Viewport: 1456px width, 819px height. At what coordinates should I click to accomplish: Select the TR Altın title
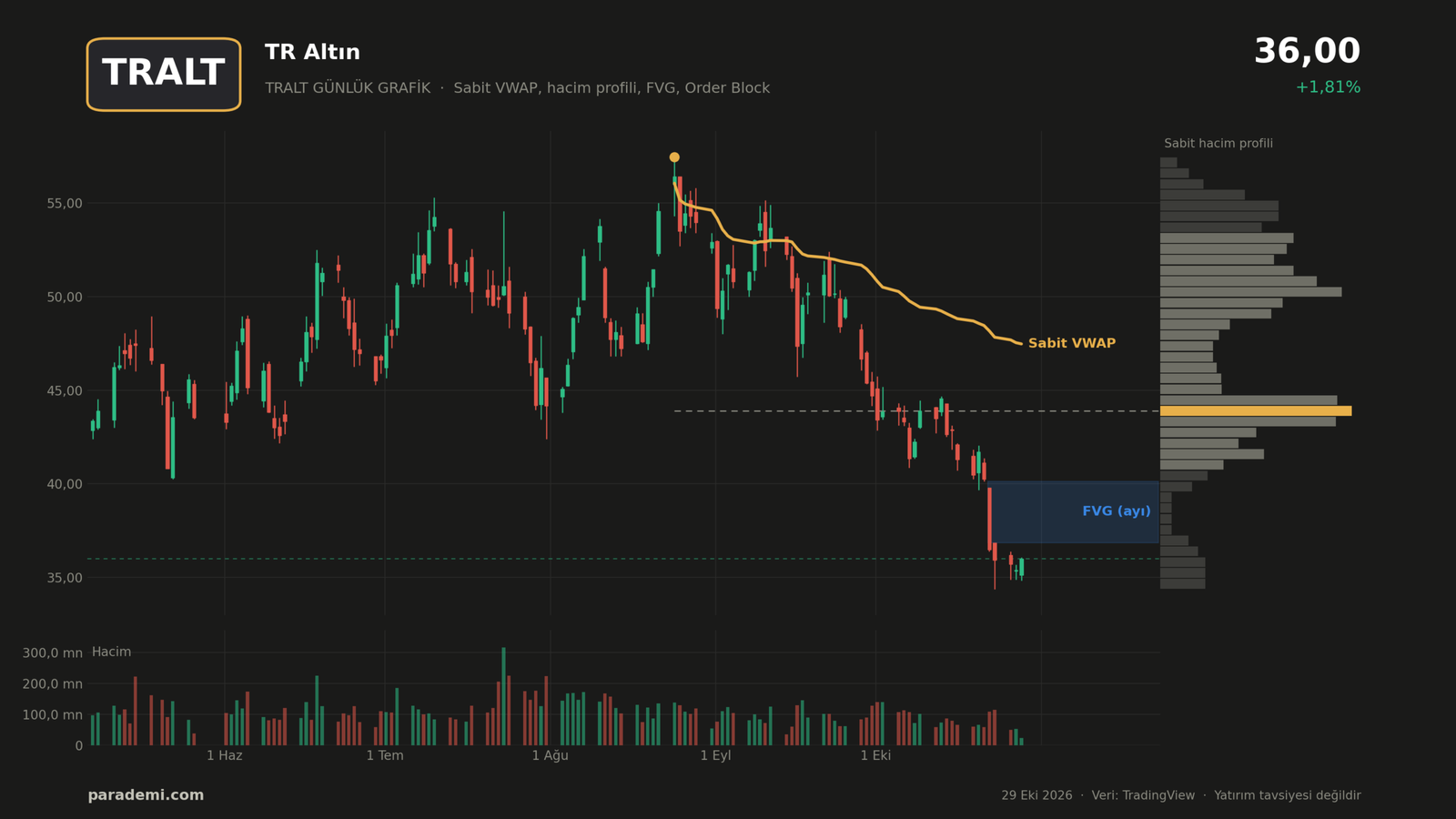click(x=312, y=53)
